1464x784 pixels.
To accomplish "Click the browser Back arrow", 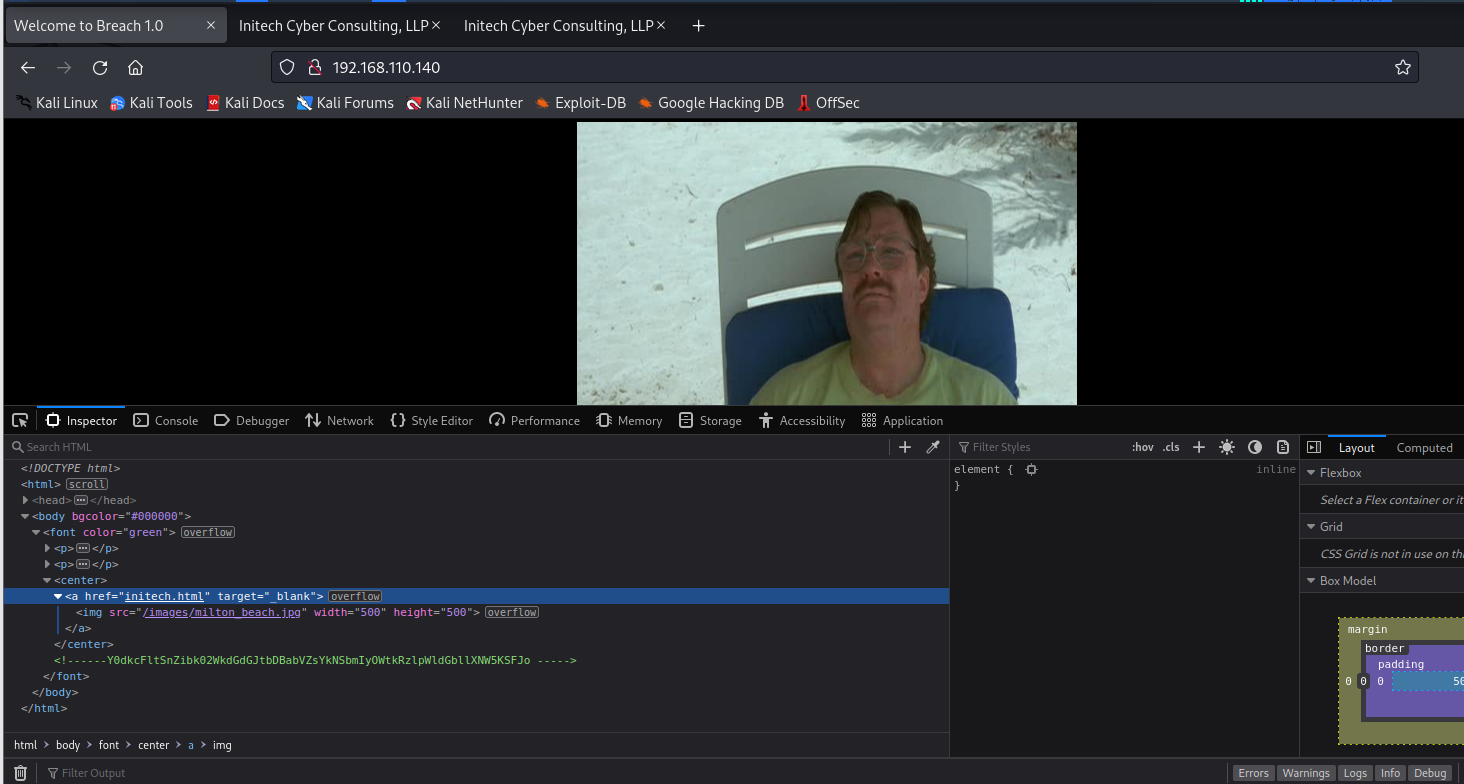I will [28, 68].
